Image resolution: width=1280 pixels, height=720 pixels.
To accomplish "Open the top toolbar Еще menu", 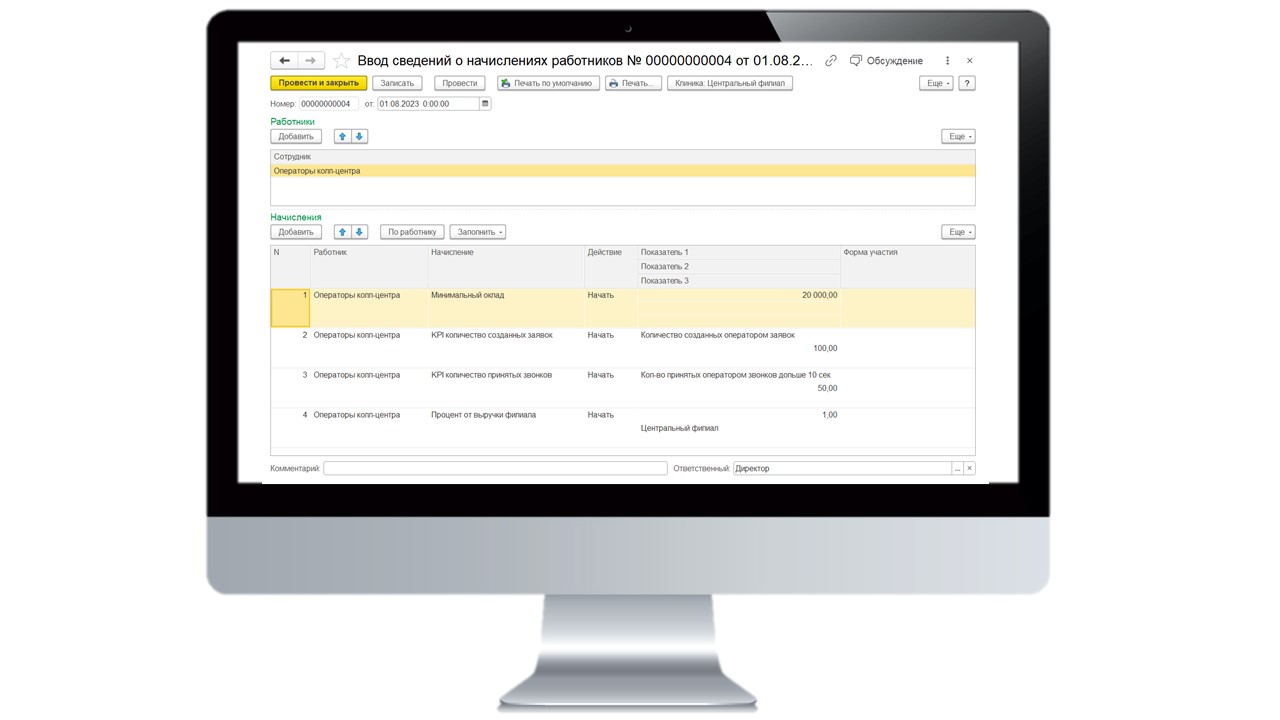I will (936, 84).
